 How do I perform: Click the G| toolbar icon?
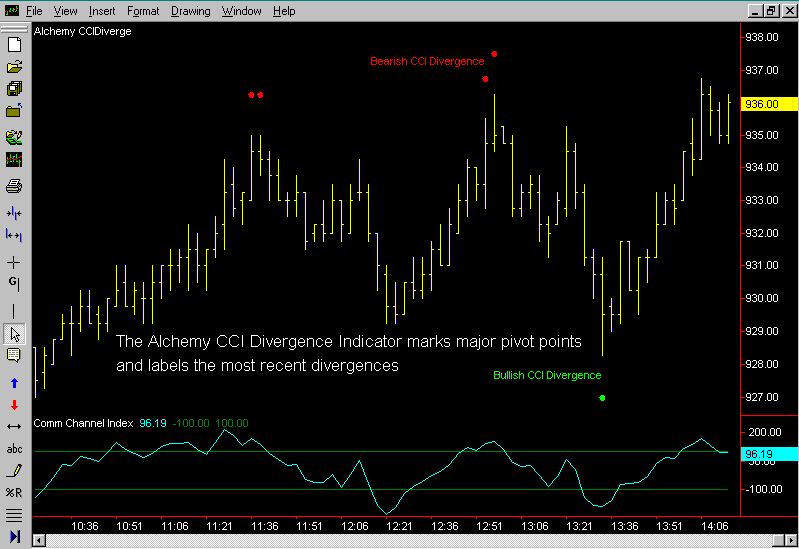(14, 283)
